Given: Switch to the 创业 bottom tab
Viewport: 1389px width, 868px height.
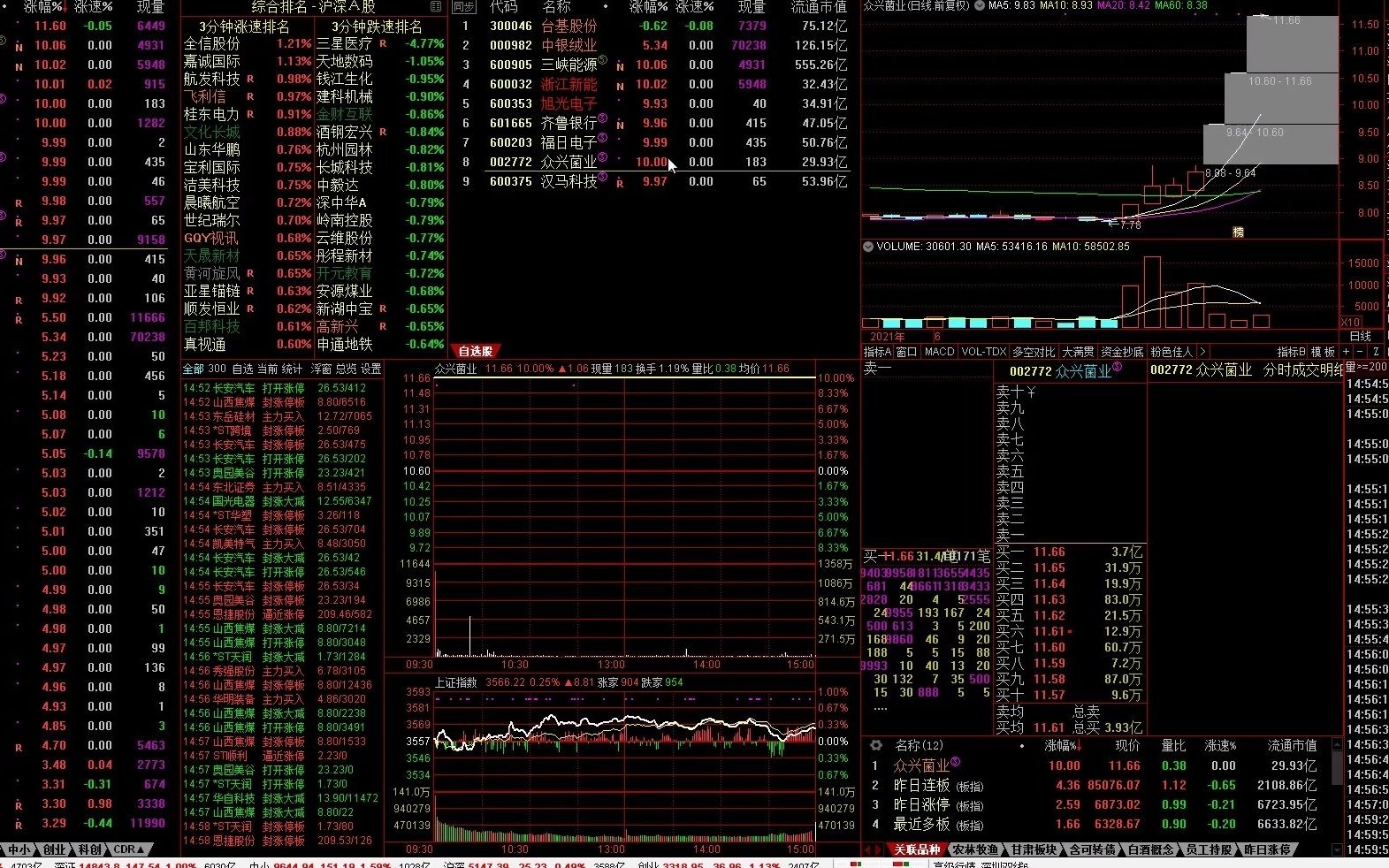Looking at the screenshot, I should click(54, 849).
